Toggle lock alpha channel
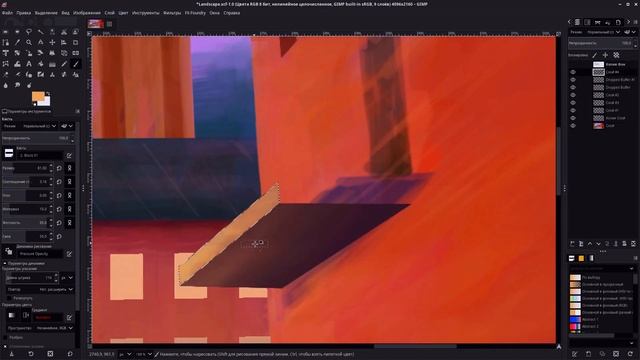 pyautogui.click(x=616, y=55)
